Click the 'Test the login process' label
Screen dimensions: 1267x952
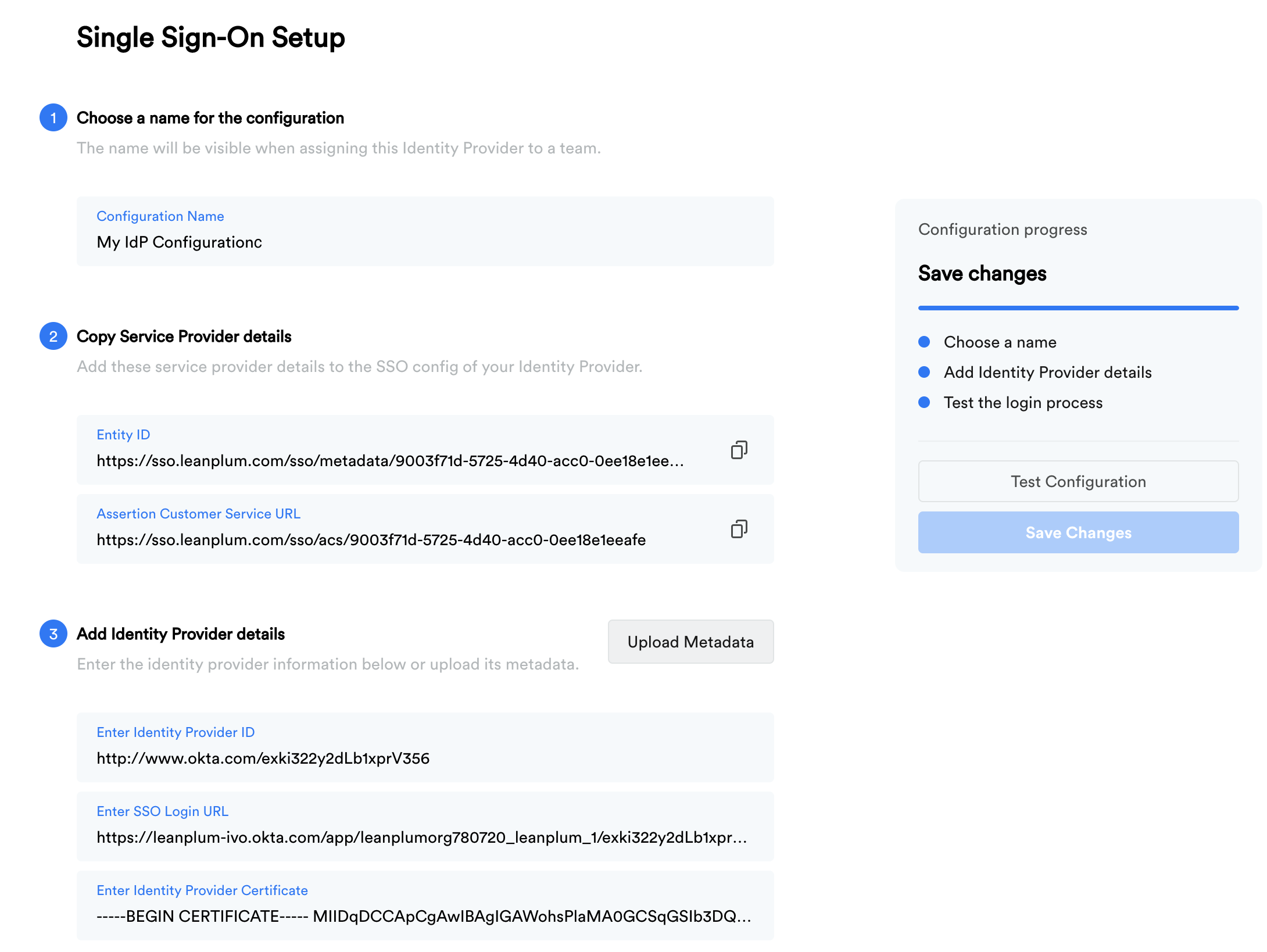point(1023,402)
